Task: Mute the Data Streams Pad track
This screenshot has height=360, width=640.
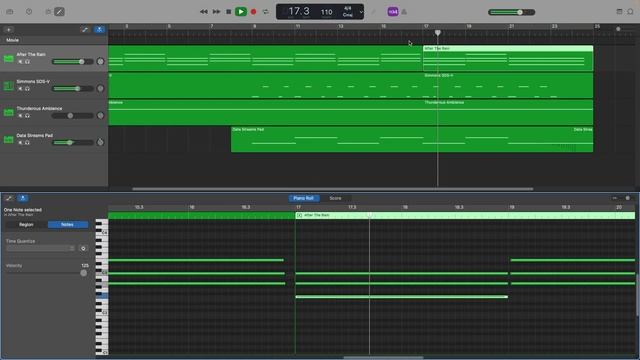Action: point(20,142)
